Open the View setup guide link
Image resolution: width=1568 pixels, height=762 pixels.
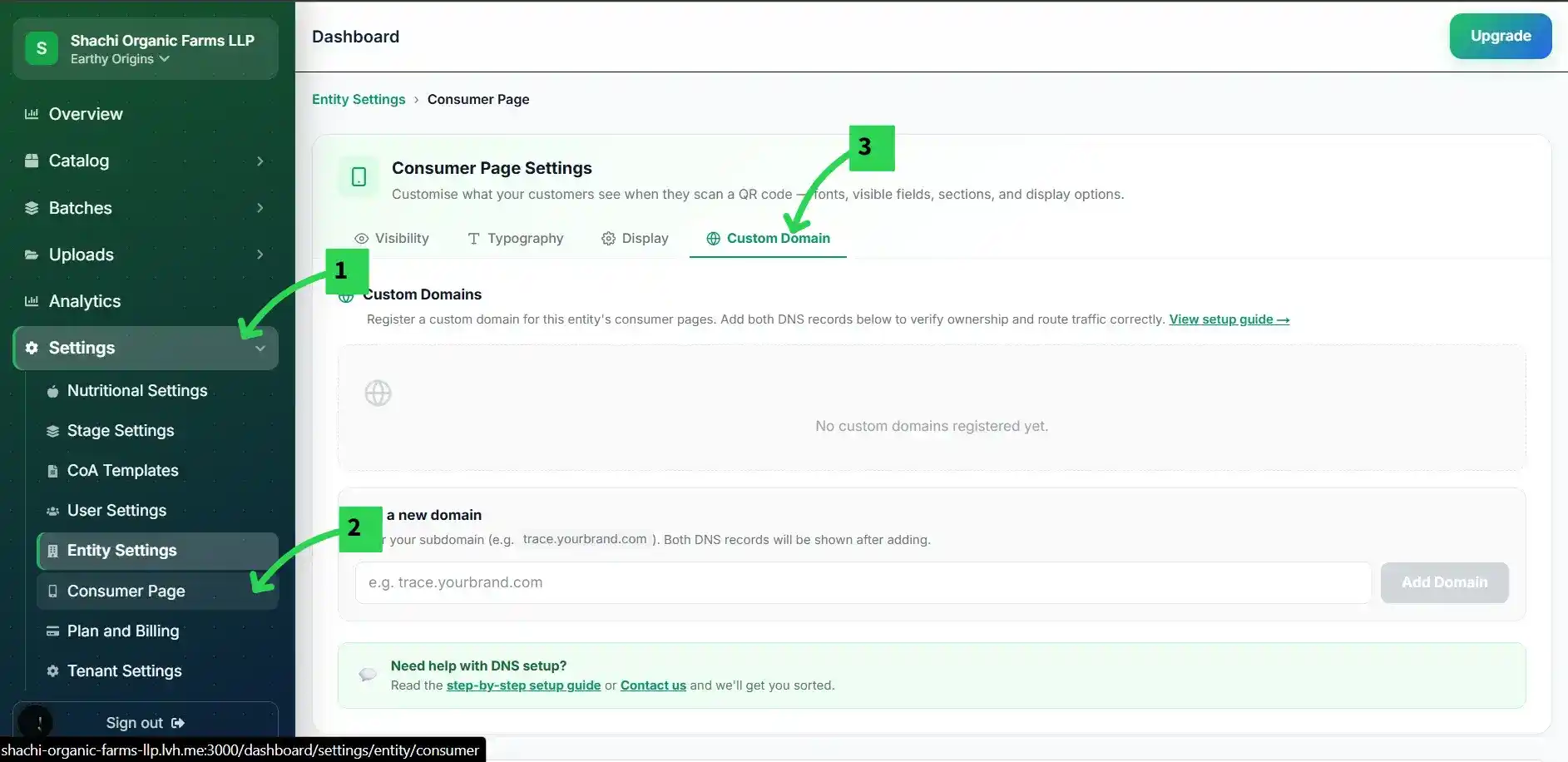click(1229, 319)
